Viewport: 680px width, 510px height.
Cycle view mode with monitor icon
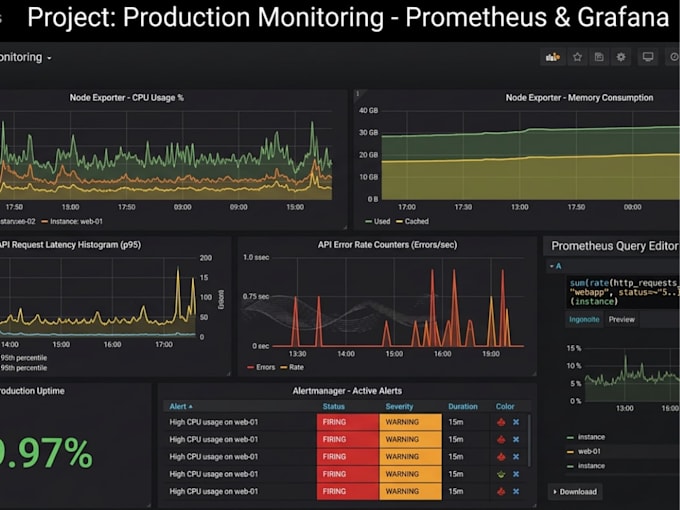tap(648, 57)
